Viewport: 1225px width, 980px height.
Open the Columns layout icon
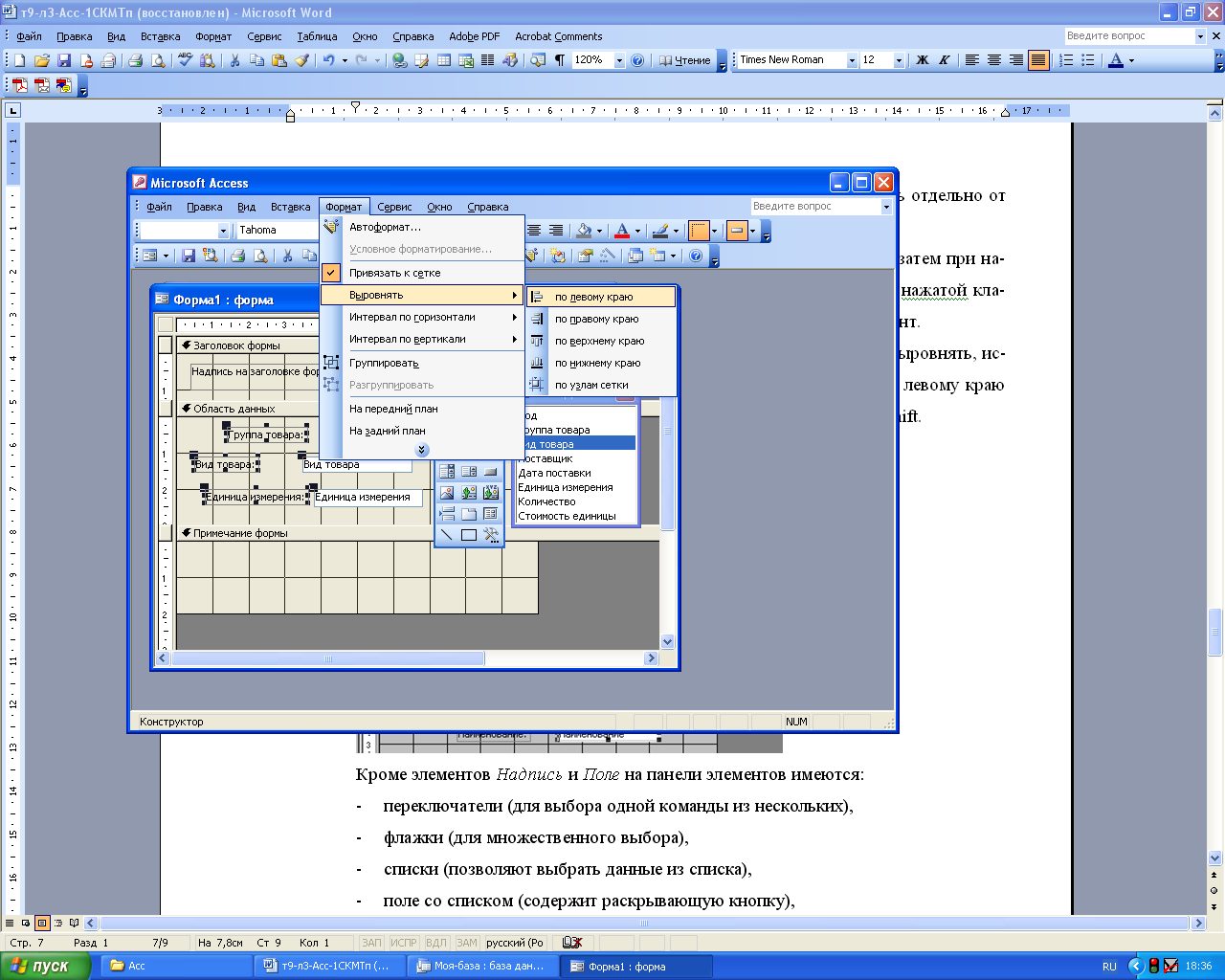point(488,60)
